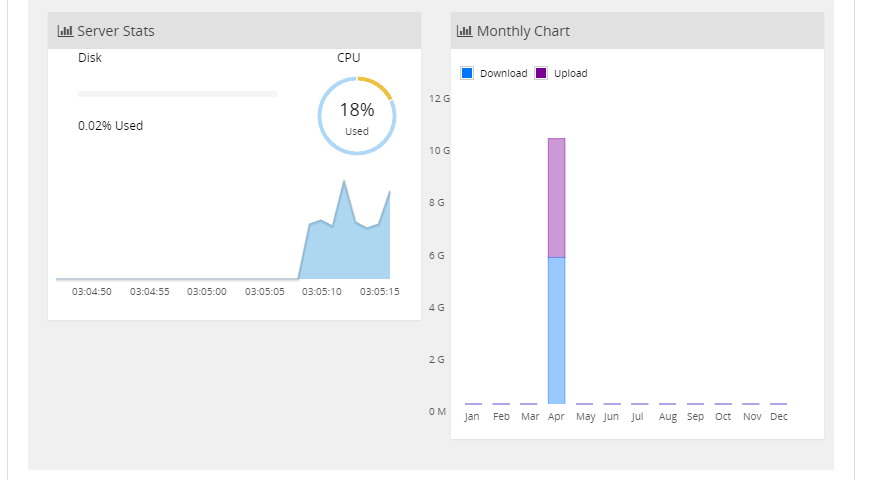Toggle the purple Upload legend swatch

tap(541, 73)
